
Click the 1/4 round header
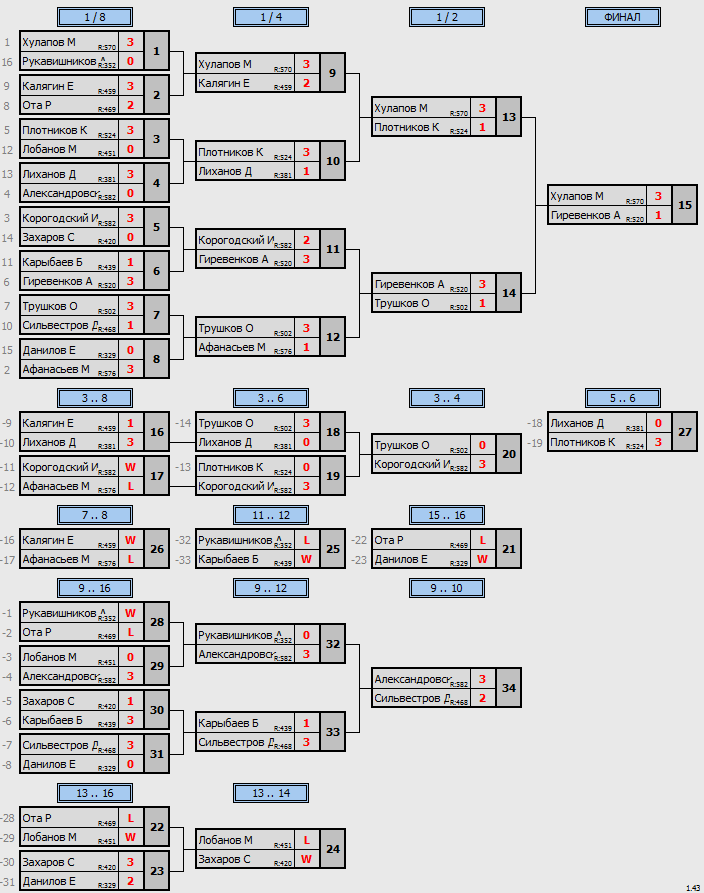(x=271, y=17)
